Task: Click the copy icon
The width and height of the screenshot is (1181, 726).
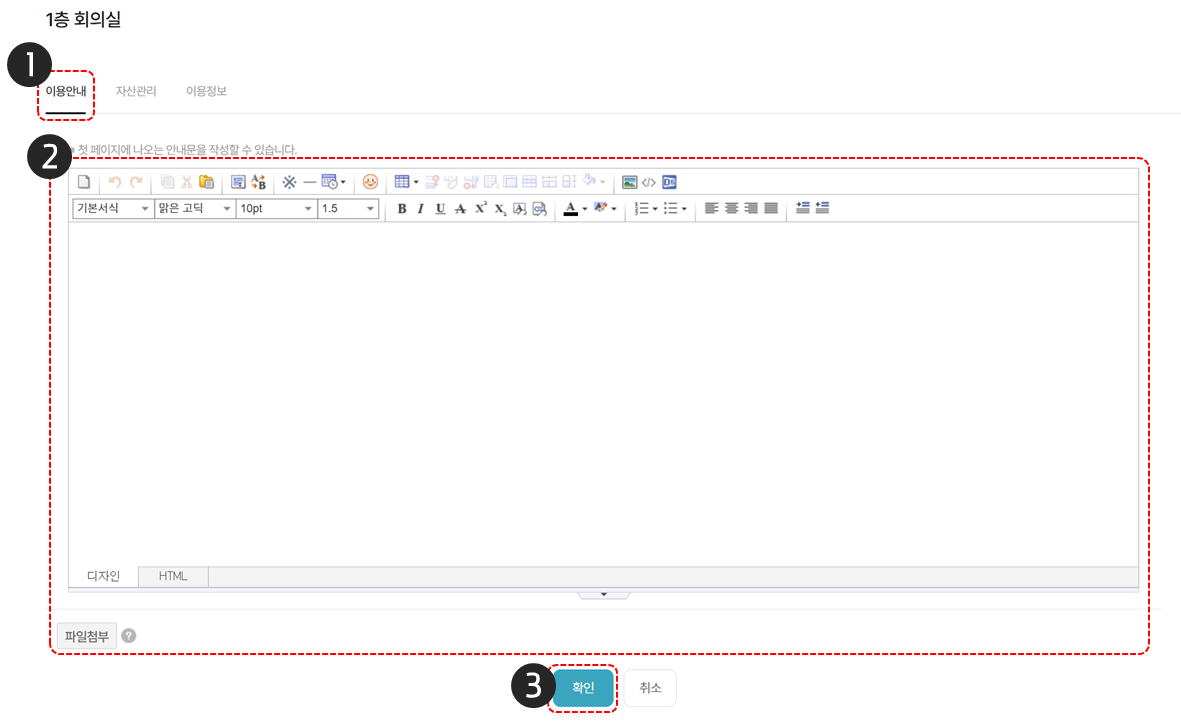Action: coord(167,182)
